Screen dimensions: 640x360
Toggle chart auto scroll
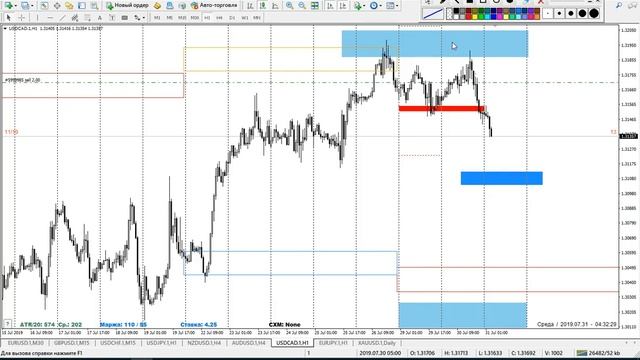[330, 6]
